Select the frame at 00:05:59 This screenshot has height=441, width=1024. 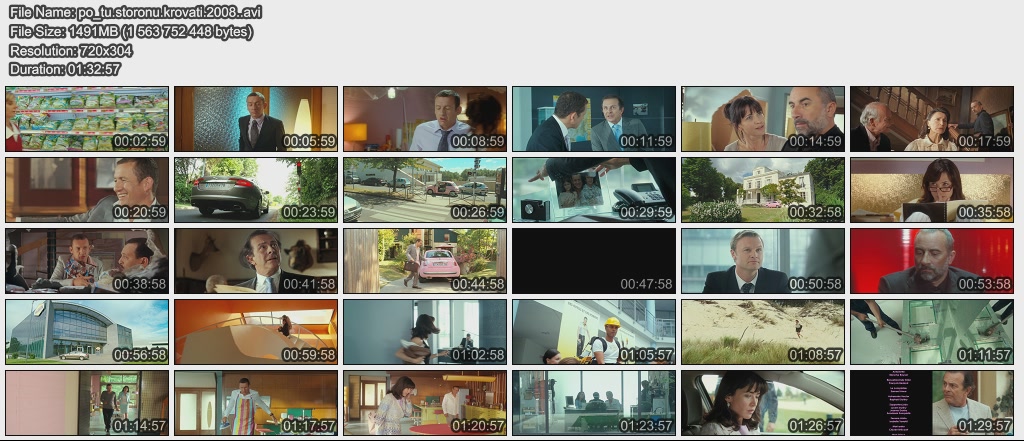point(256,119)
